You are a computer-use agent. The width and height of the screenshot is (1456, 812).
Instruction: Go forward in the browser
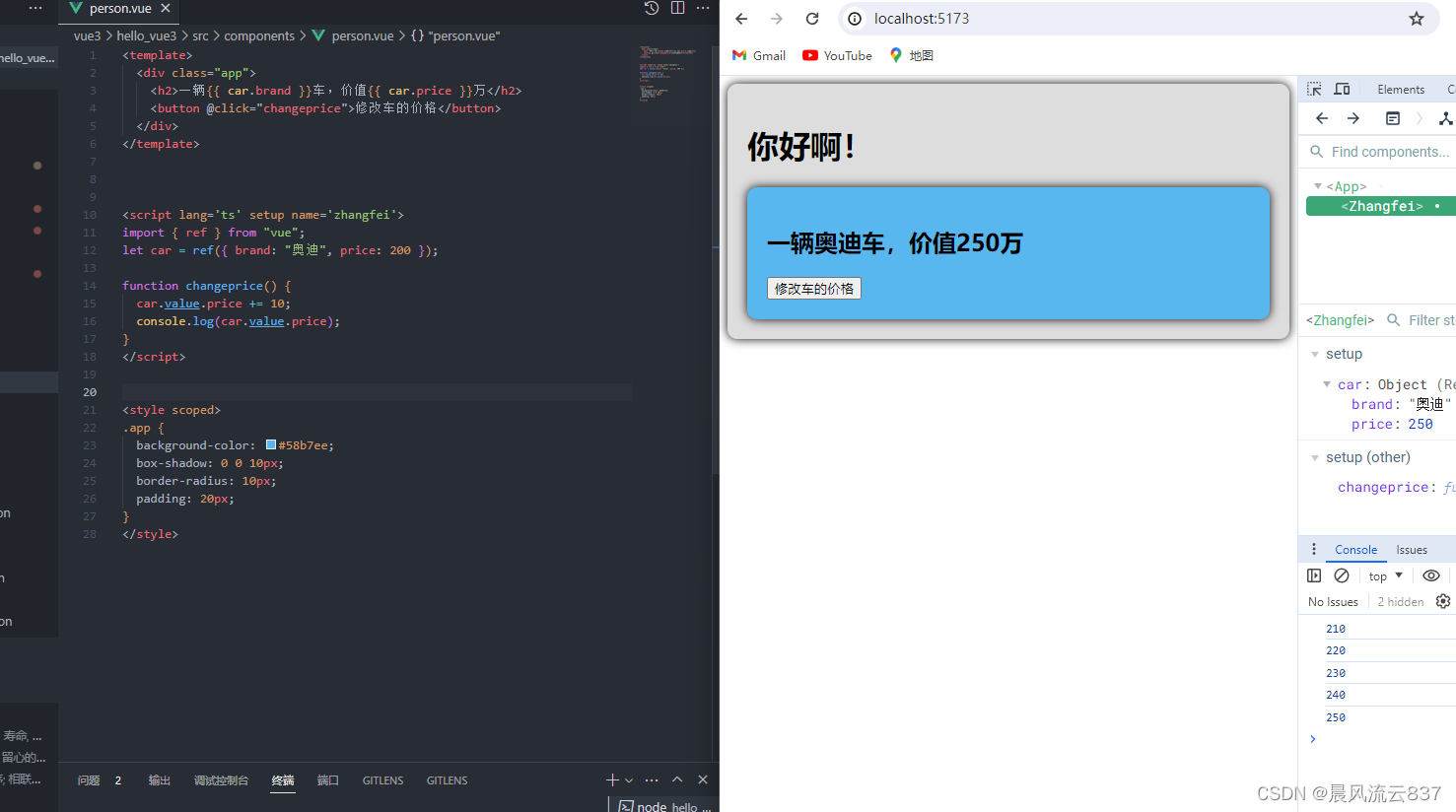[777, 19]
